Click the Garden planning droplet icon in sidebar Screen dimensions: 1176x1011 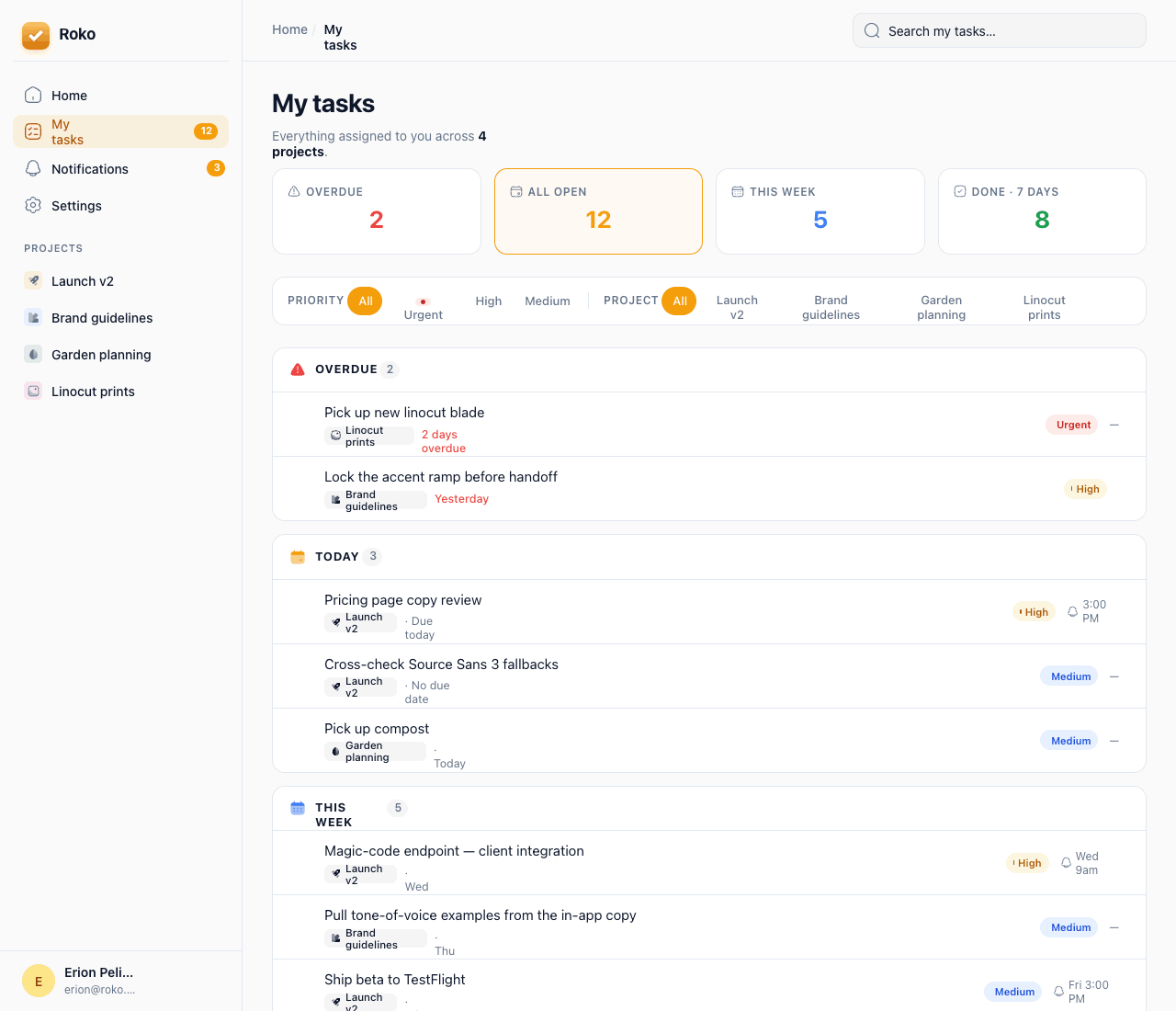33,354
